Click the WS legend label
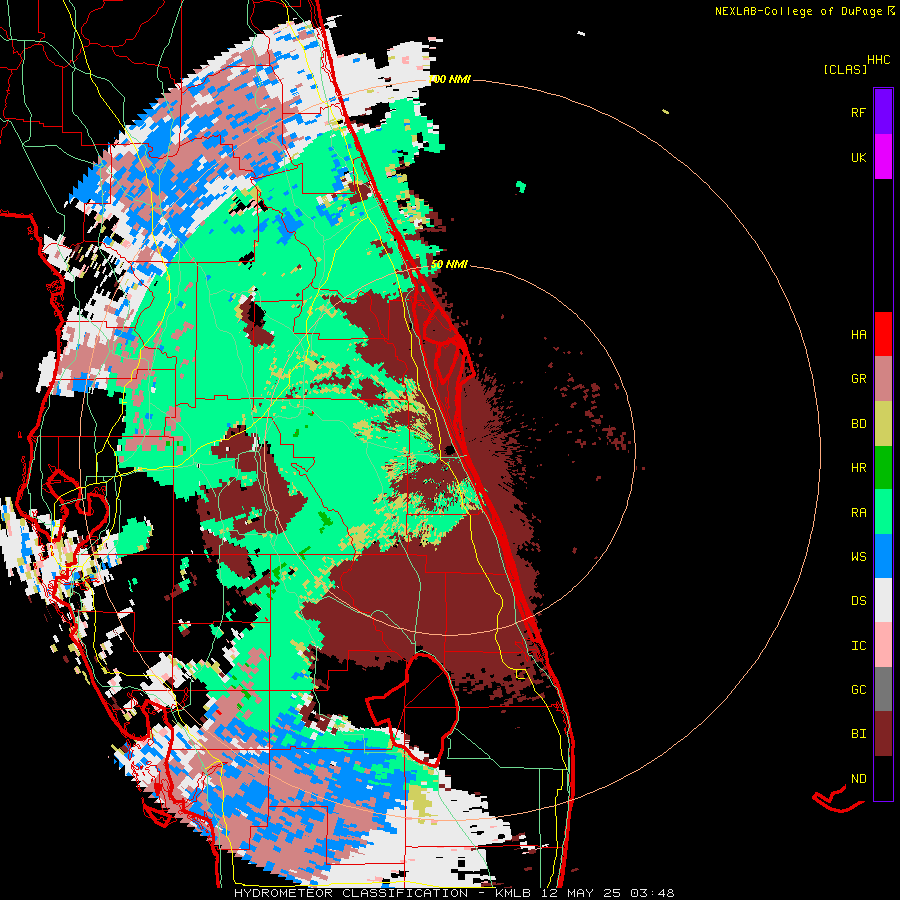The height and width of the screenshot is (900, 900). click(858, 557)
